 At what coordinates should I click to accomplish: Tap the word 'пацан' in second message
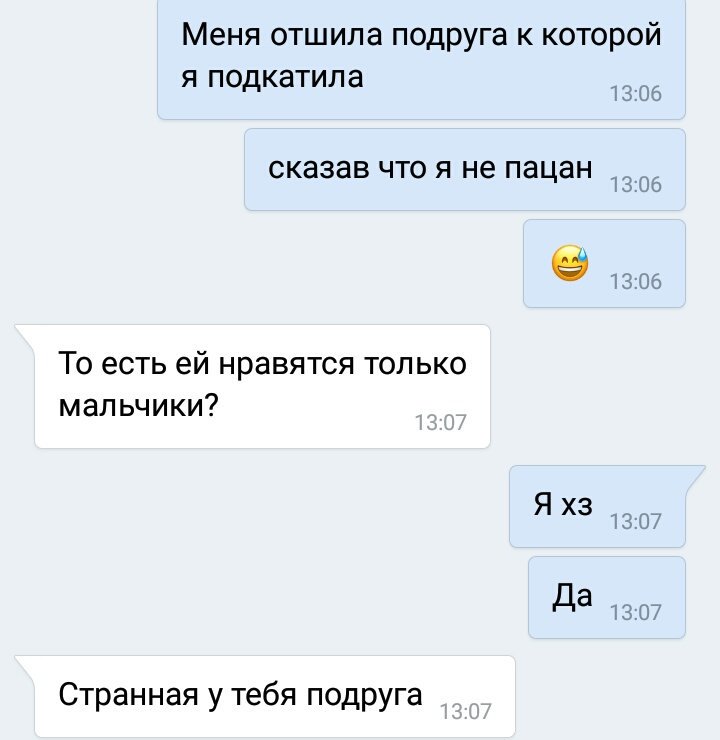548,168
